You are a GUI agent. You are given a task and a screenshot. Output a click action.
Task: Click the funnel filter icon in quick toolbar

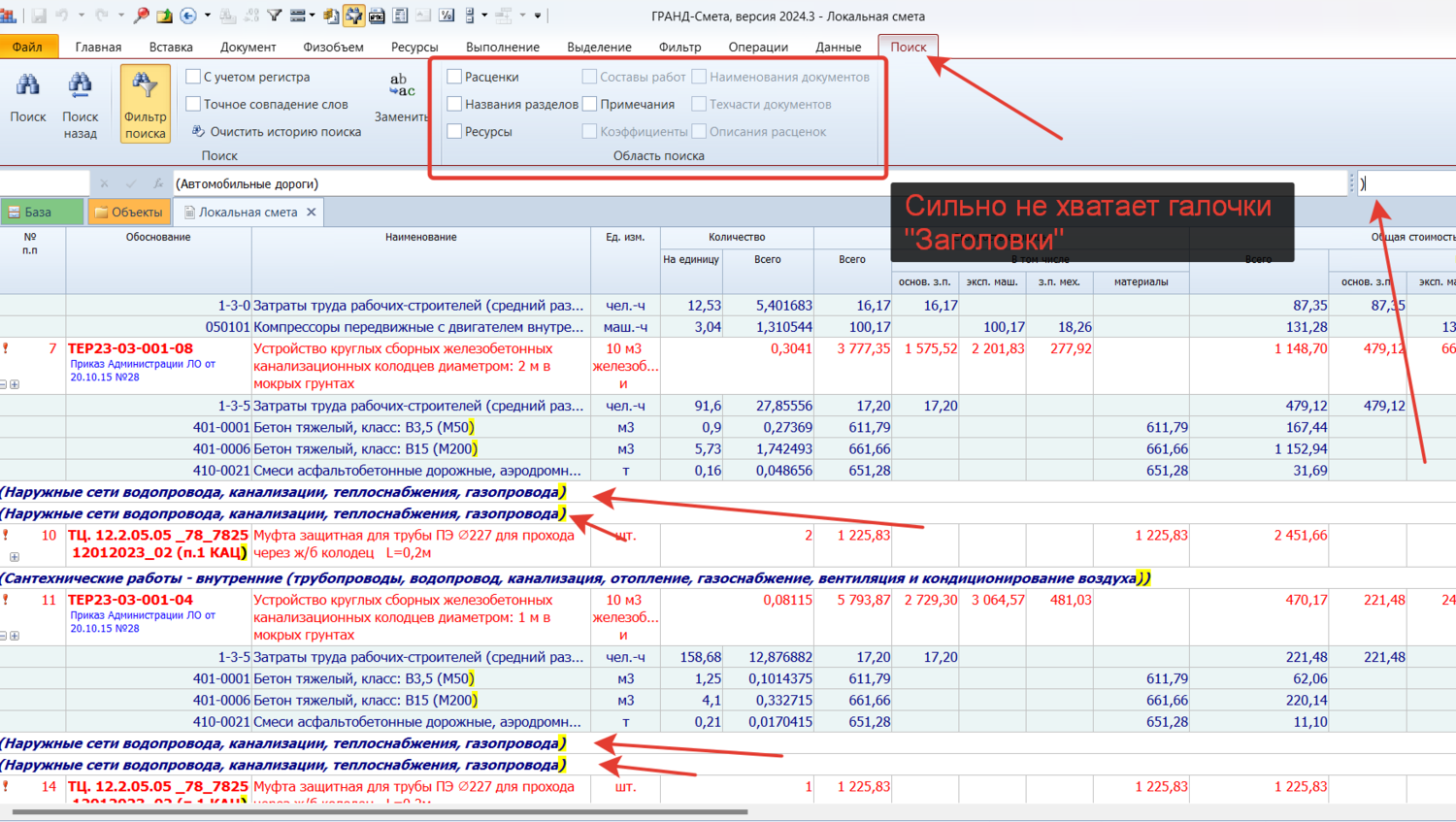pyautogui.click(x=275, y=16)
